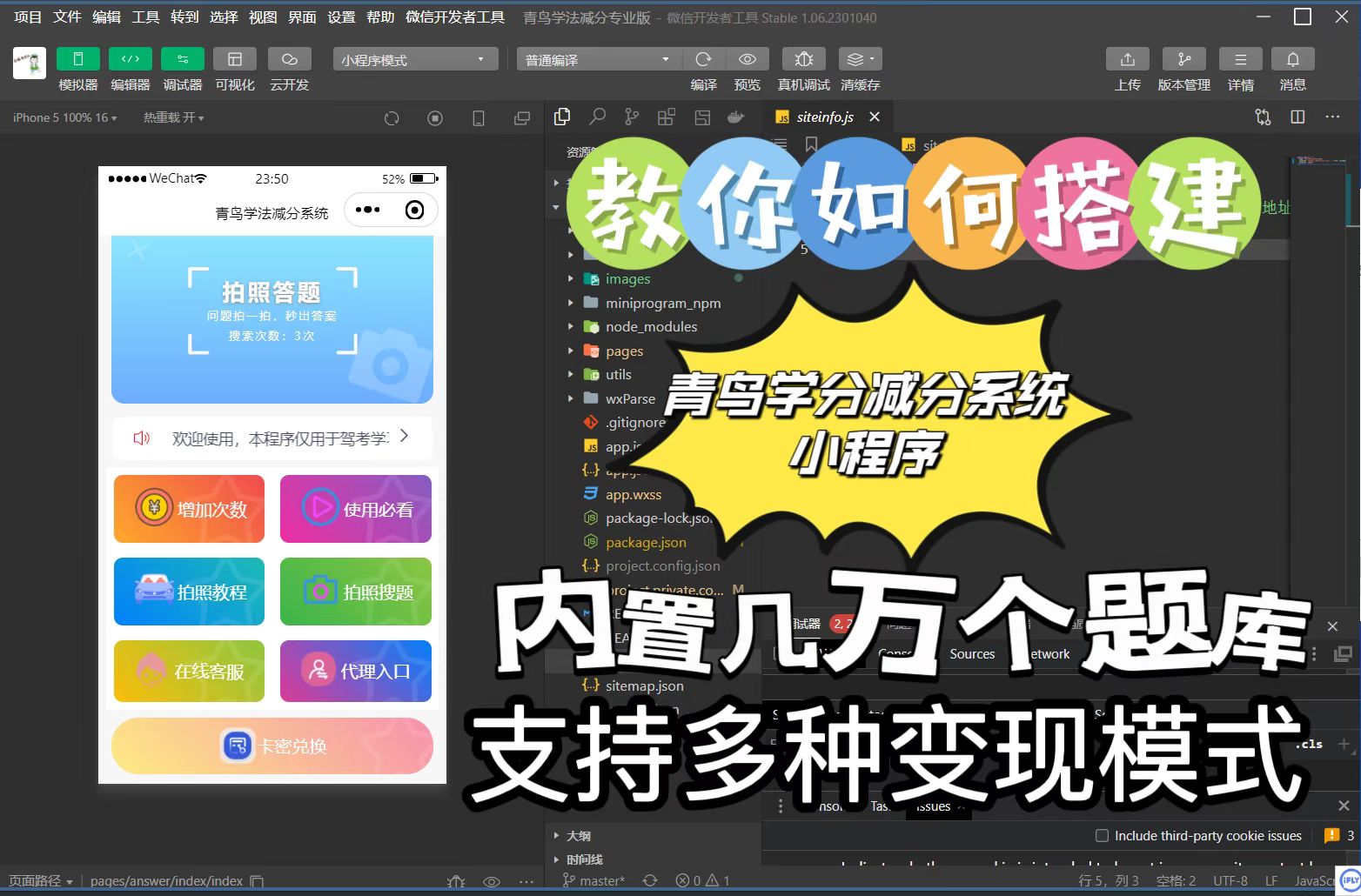This screenshot has width=1361, height=896.
Task: Open editor more actions (…) menu
Action: [x=1332, y=117]
